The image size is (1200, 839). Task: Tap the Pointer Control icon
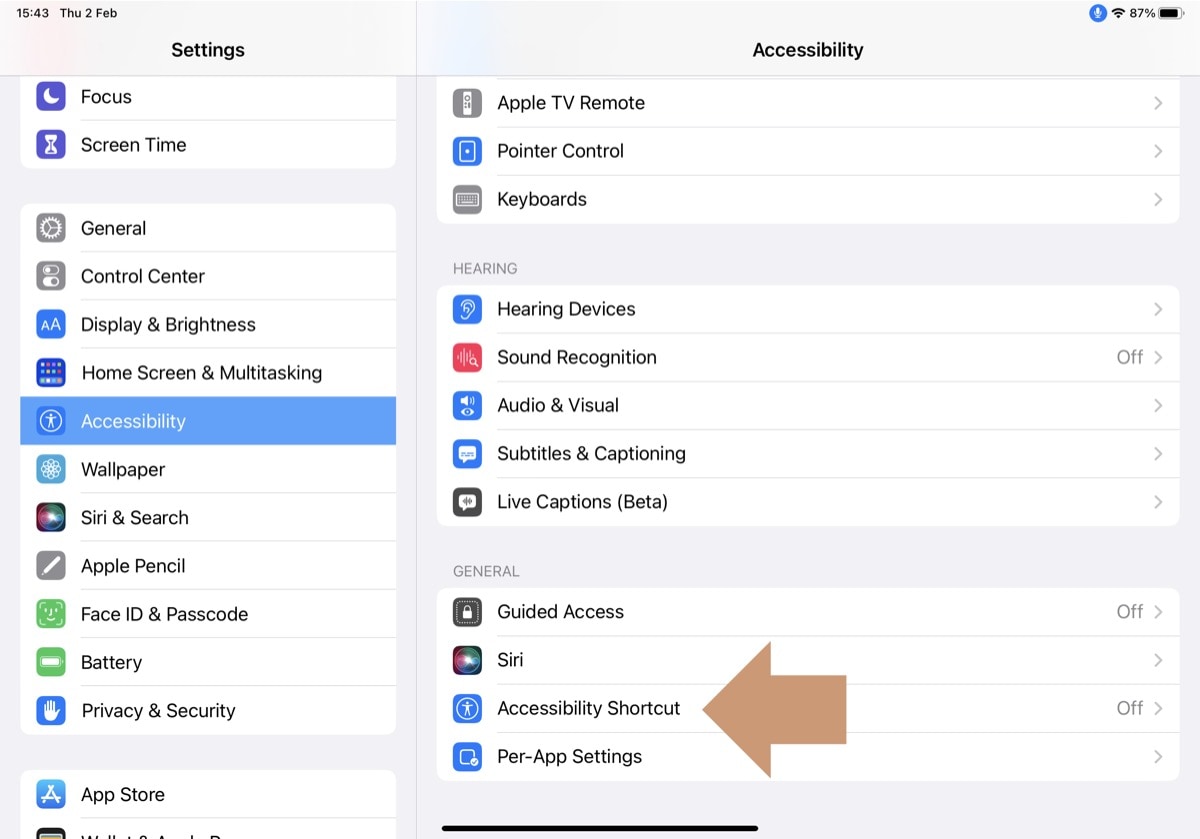click(x=467, y=151)
